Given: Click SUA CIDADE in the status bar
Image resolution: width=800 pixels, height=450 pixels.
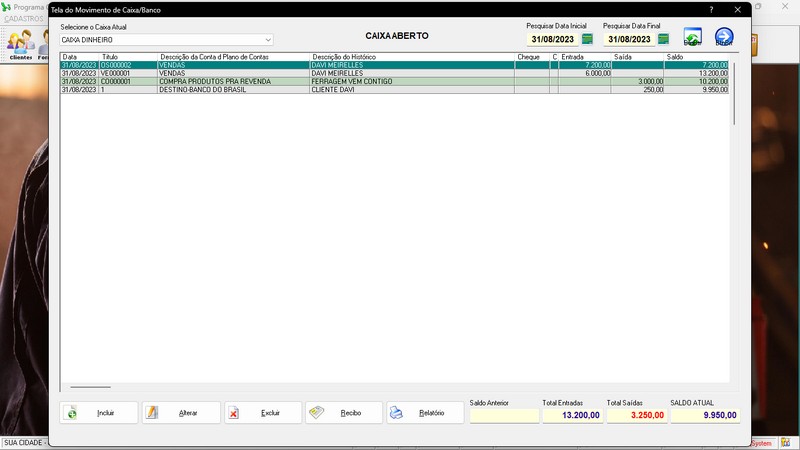Looking at the screenshot, I should (23, 443).
